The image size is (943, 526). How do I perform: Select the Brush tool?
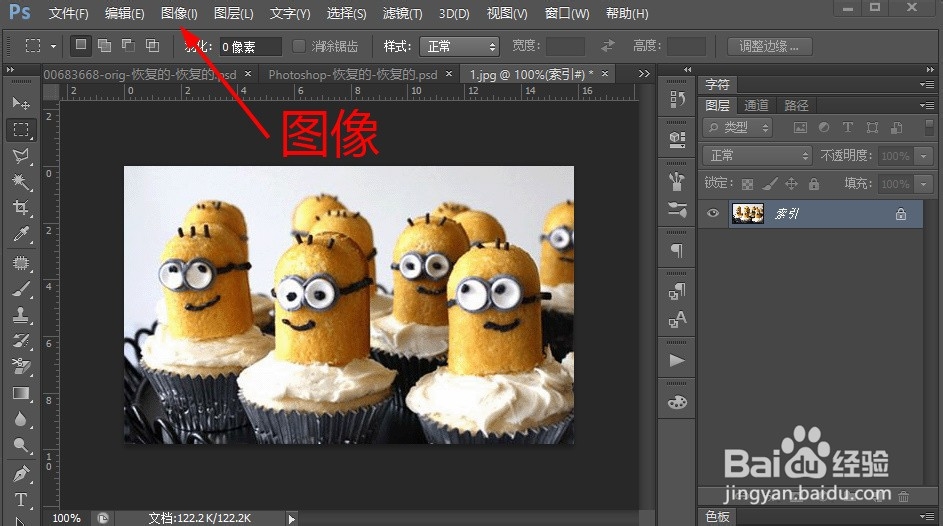tap(21, 289)
